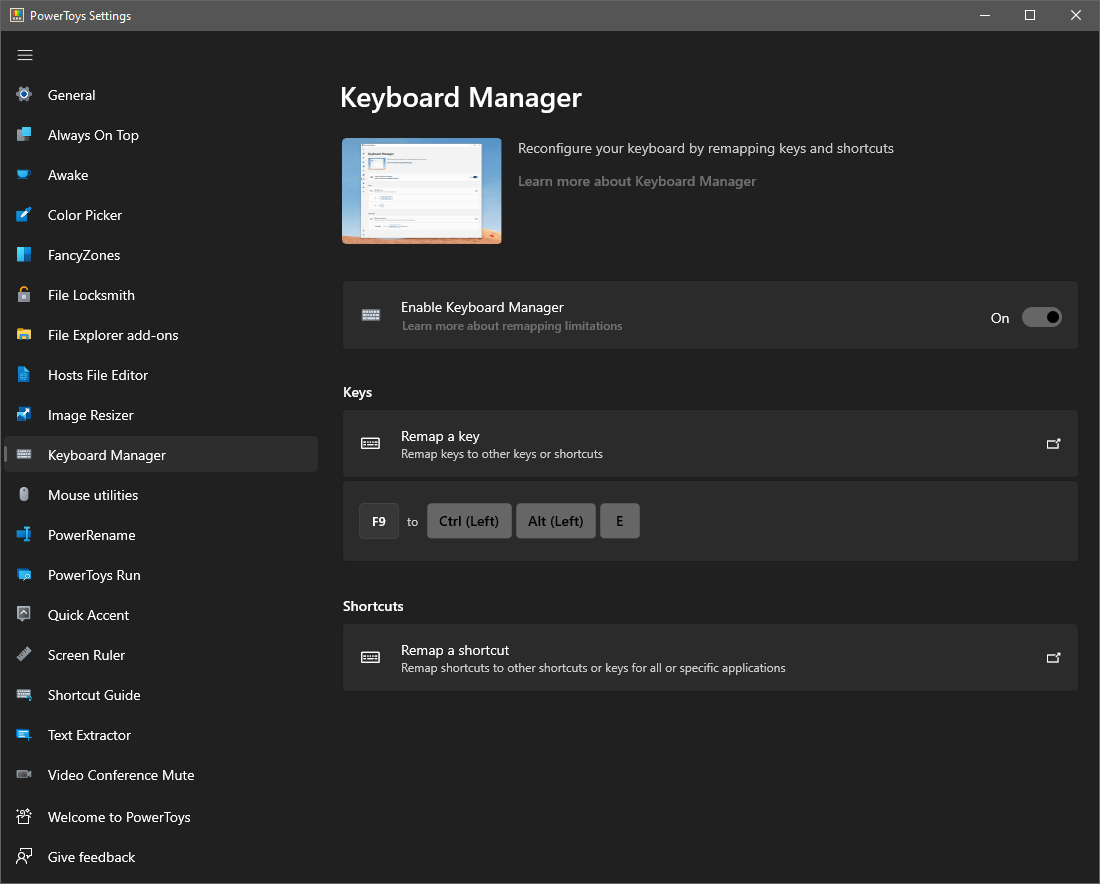The width and height of the screenshot is (1100, 884).
Task: Go to Keyboard Manager in the sidebar
Action: click(161, 455)
